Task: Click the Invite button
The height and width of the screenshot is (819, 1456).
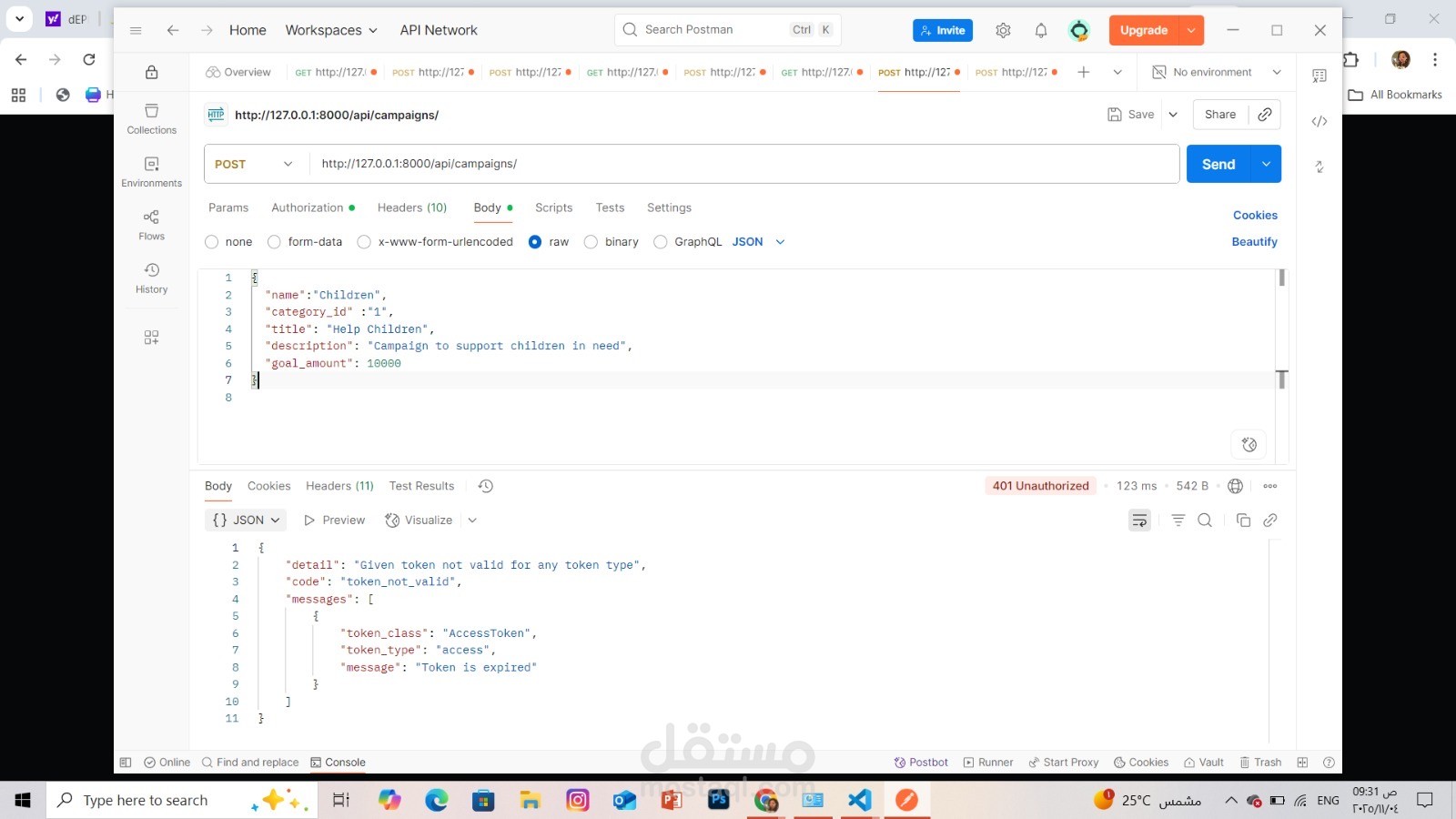Action: [x=943, y=30]
